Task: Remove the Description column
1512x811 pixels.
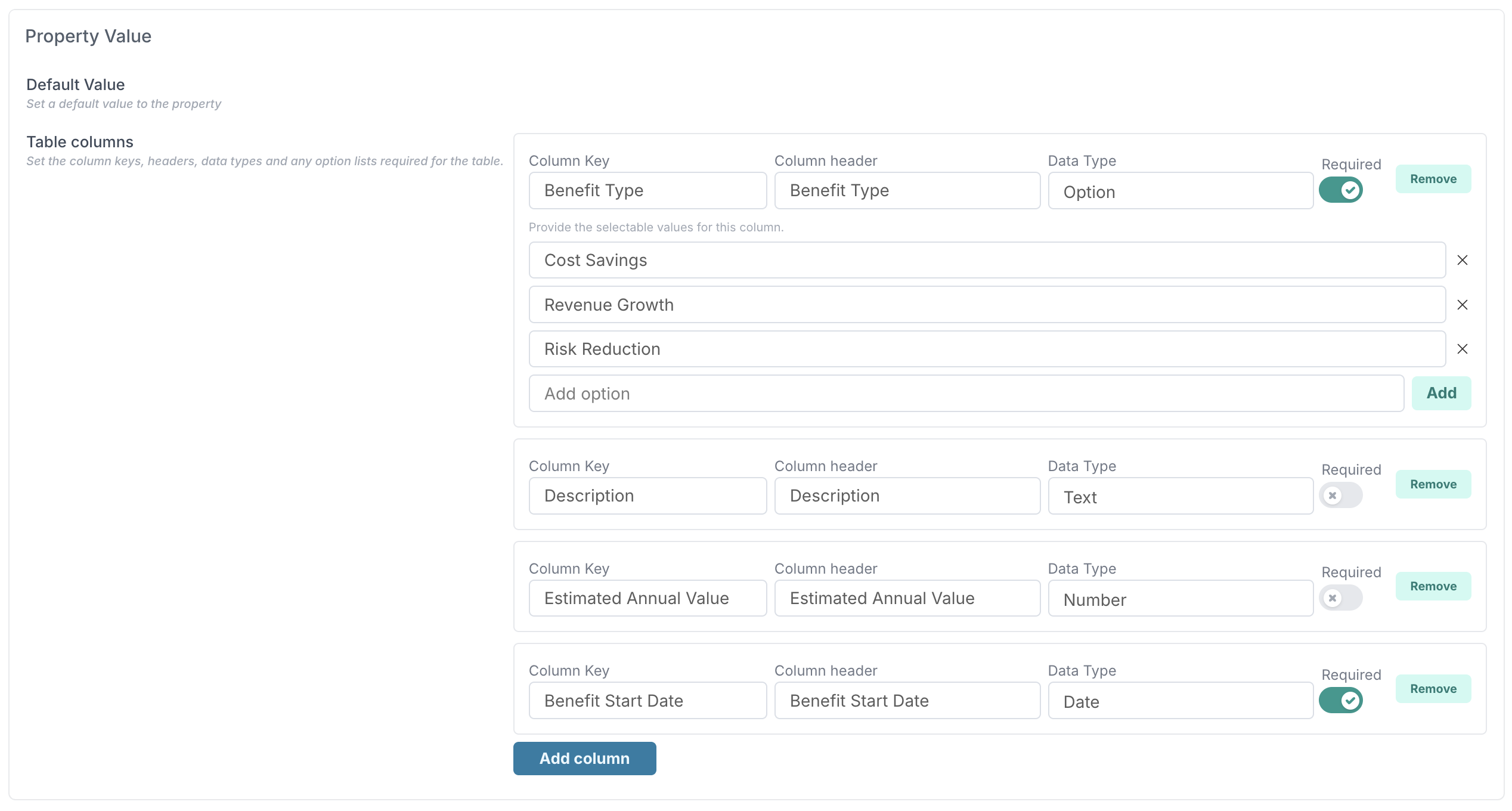Action: pos(1433,484)
